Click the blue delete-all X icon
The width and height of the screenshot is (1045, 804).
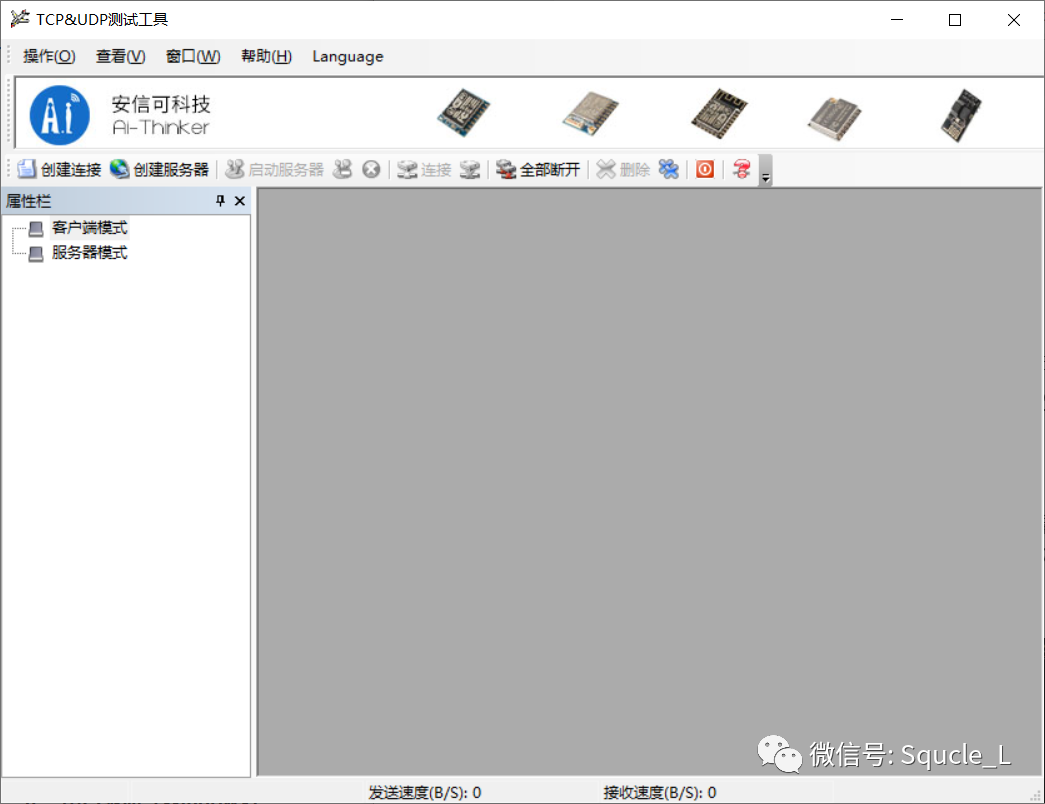[668, 169]
